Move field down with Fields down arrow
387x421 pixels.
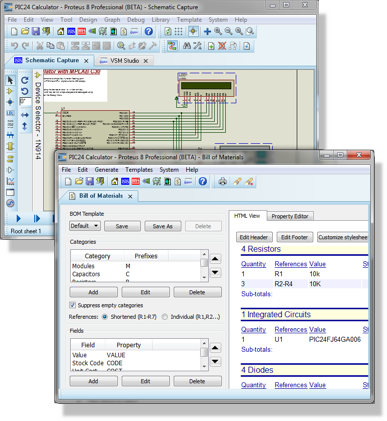215,361
